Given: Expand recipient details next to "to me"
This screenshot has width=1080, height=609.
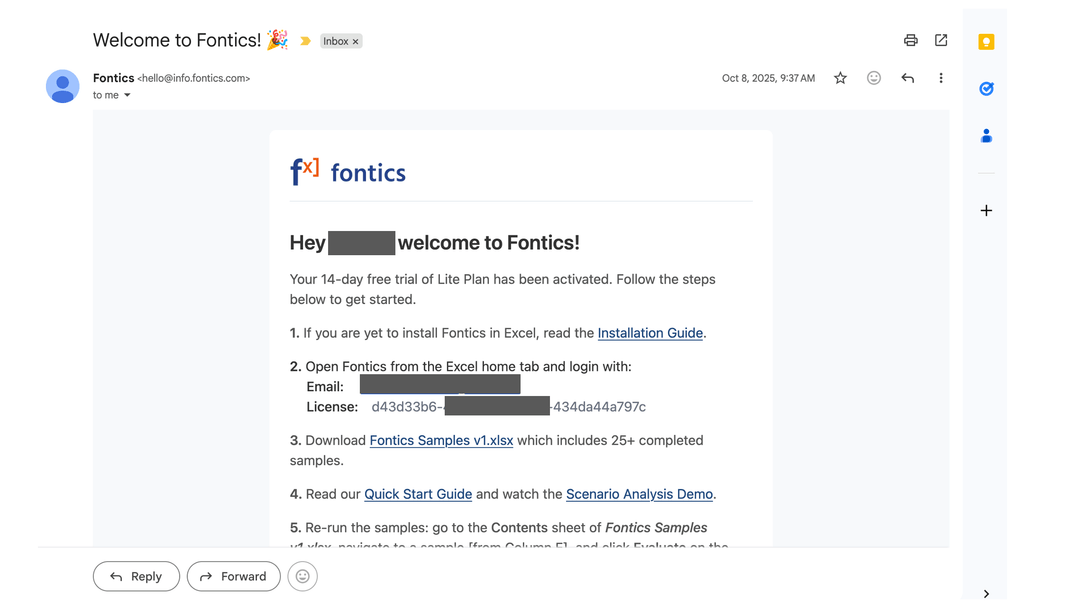Looking at the screenshot, I should 127,96.
